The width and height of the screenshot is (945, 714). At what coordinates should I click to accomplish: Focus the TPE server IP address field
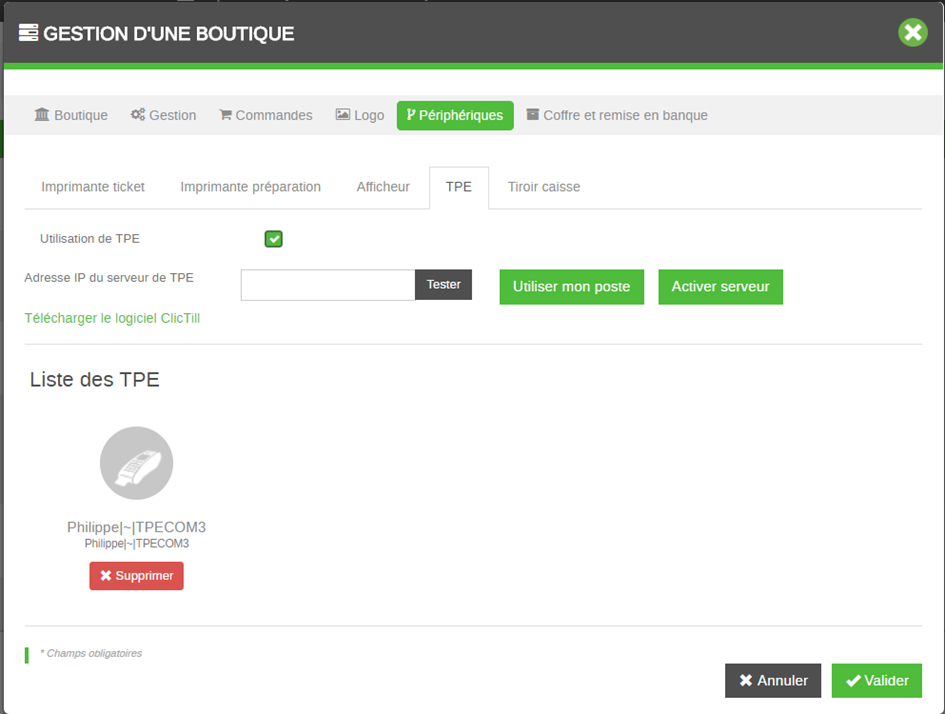pyautogui.click(x=328, y=285)
